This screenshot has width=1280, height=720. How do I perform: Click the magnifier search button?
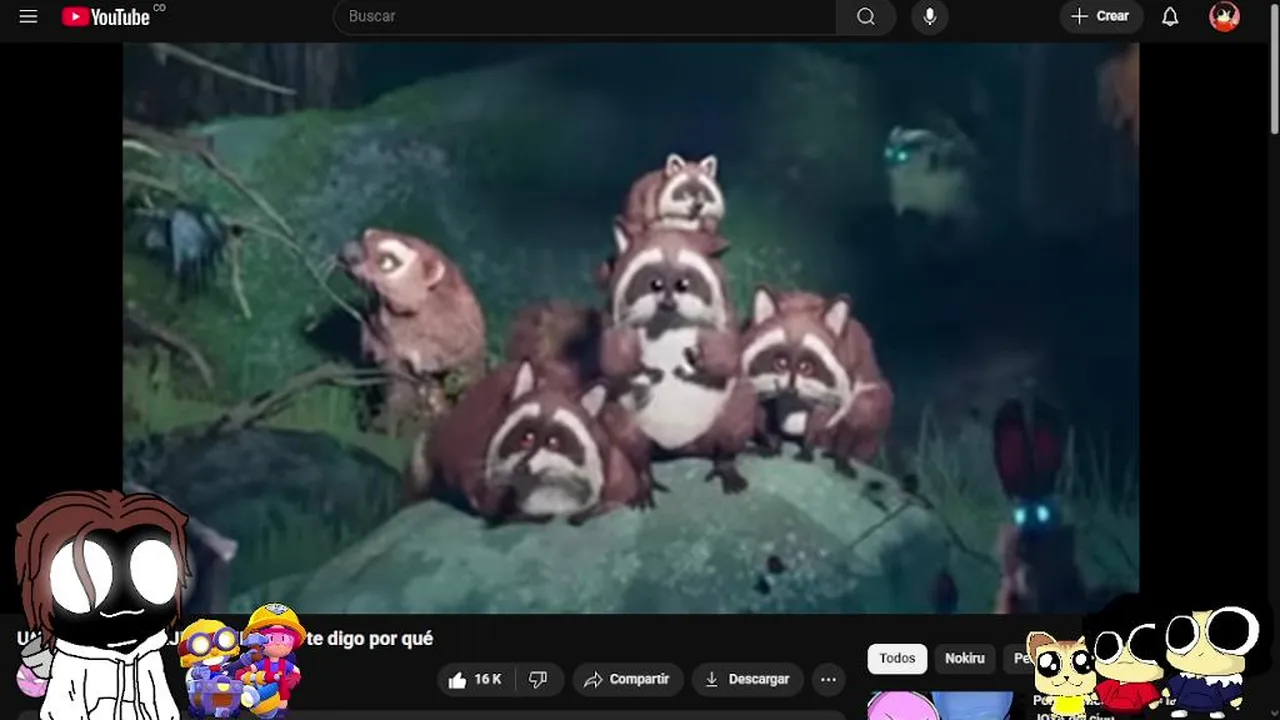(x=866, y=16)
